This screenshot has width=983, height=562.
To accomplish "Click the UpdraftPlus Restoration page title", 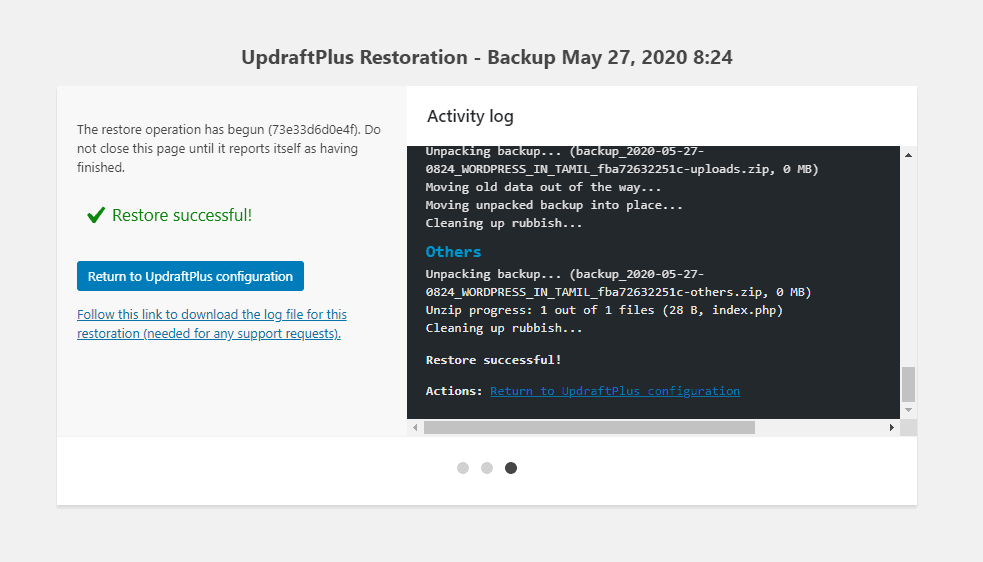I will pyautogui.click(x=487, y=57).
